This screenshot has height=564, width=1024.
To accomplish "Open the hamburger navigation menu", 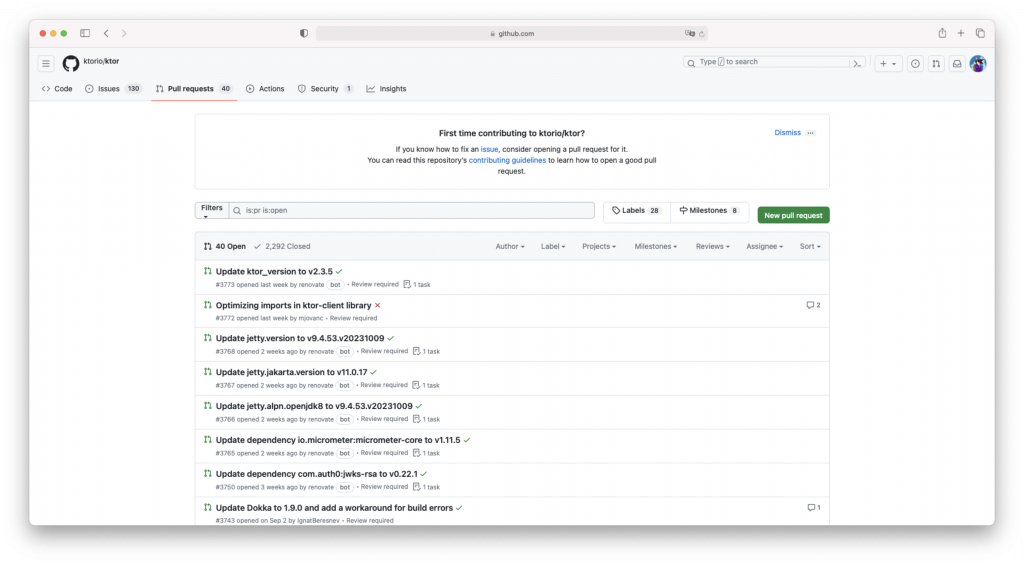I will coord(46,63).
